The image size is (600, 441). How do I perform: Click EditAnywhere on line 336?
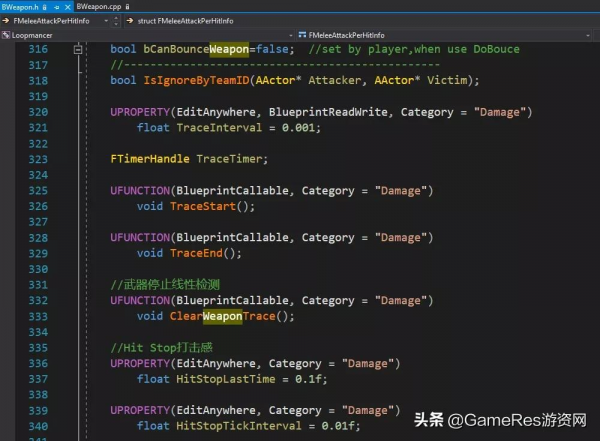(x=216, y=363)
